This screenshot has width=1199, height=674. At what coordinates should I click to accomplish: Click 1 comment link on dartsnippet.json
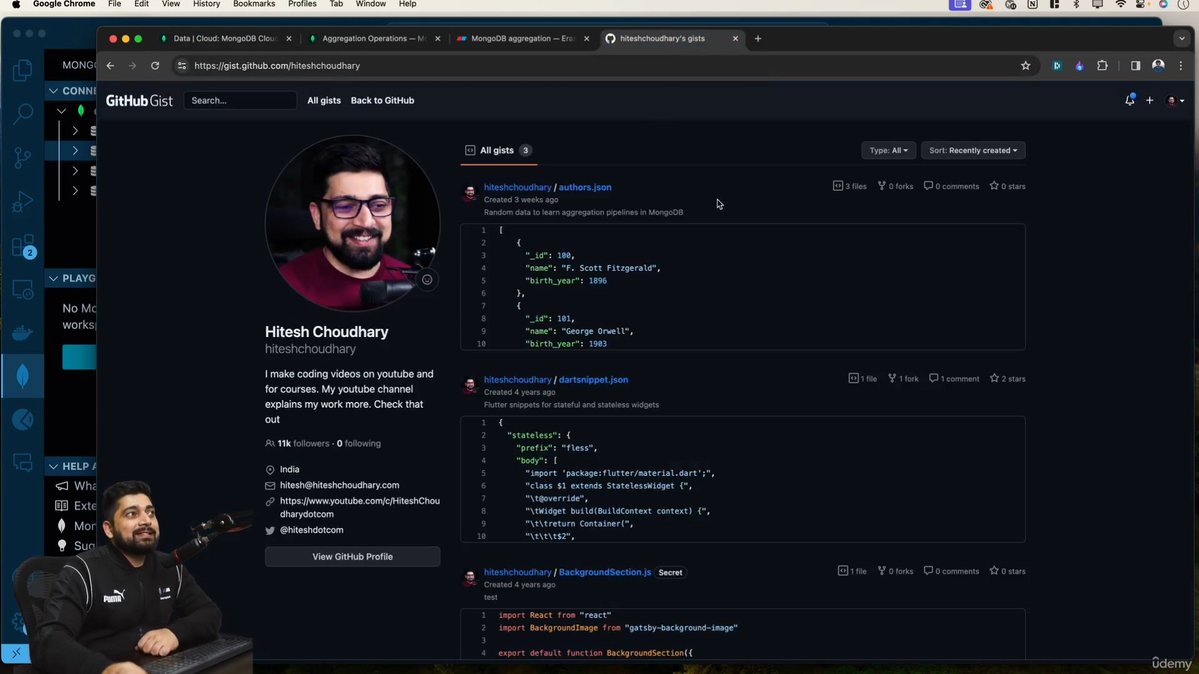pyautogui.click(x=954, y=379)
